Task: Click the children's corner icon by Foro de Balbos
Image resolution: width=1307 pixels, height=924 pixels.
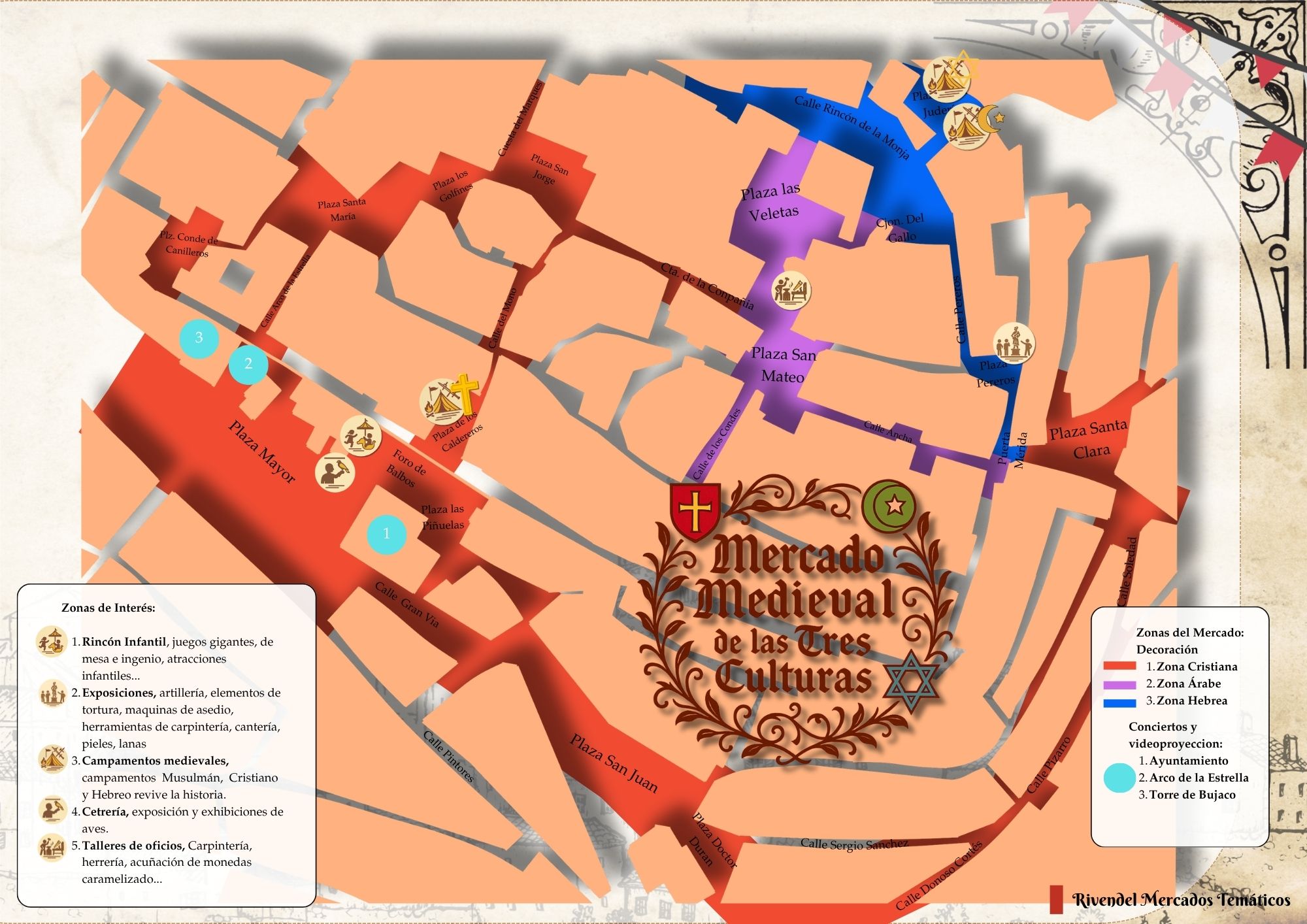Action: pos(361,436)
